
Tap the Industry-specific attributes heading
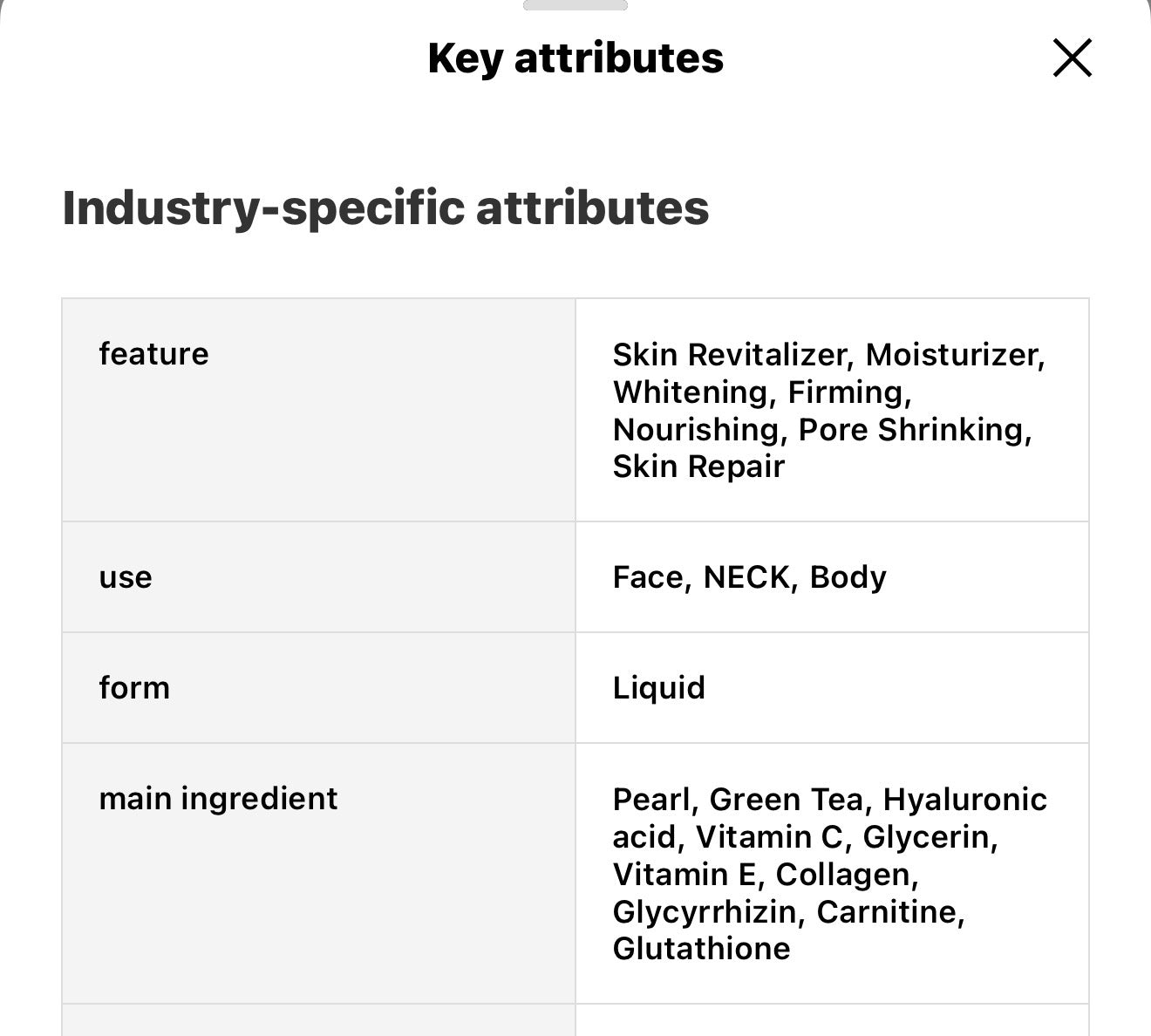pos(385,208)
